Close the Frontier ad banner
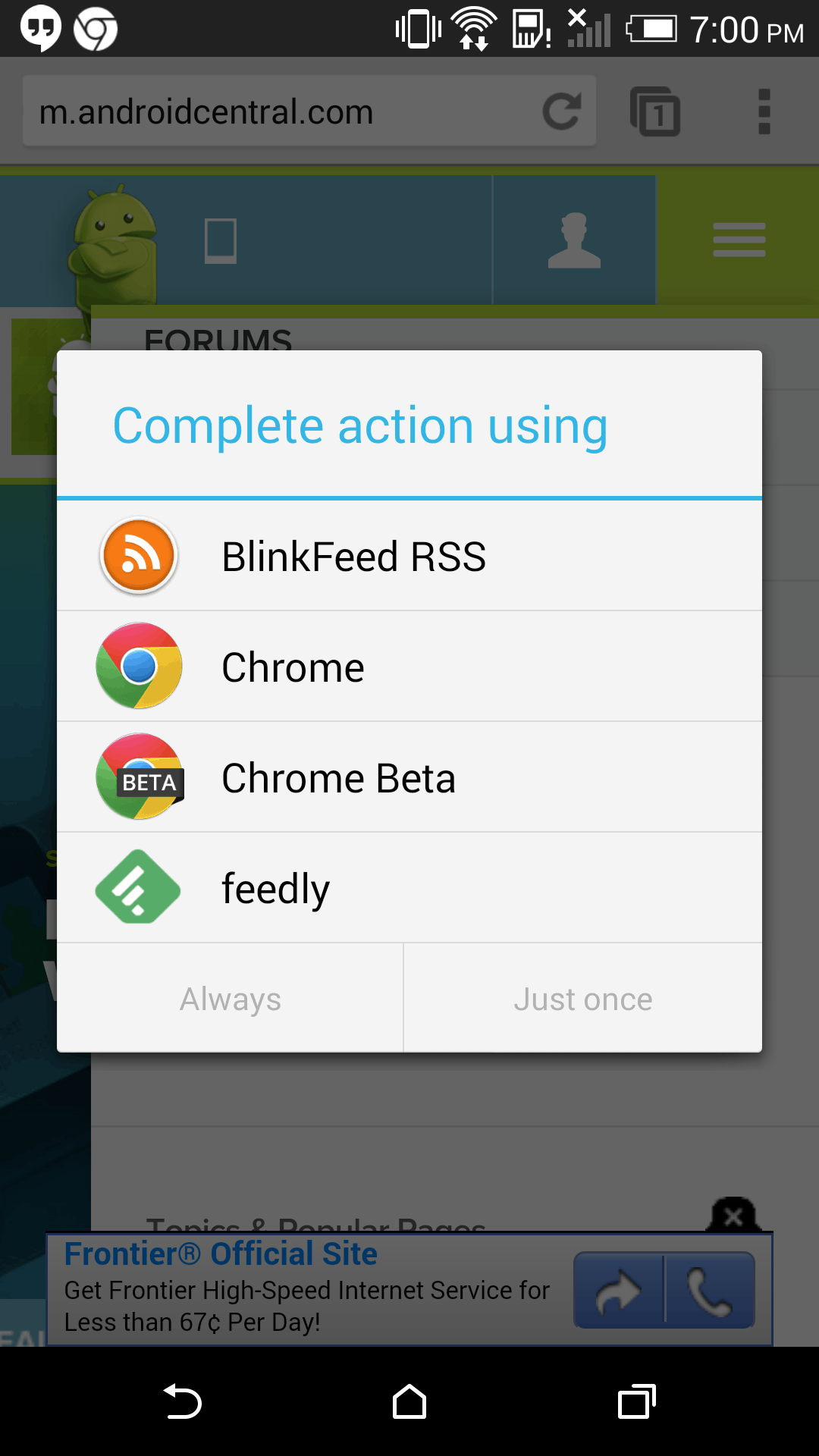The width and height of the screenshot is (819, 1456). (x=733, y=1217)
